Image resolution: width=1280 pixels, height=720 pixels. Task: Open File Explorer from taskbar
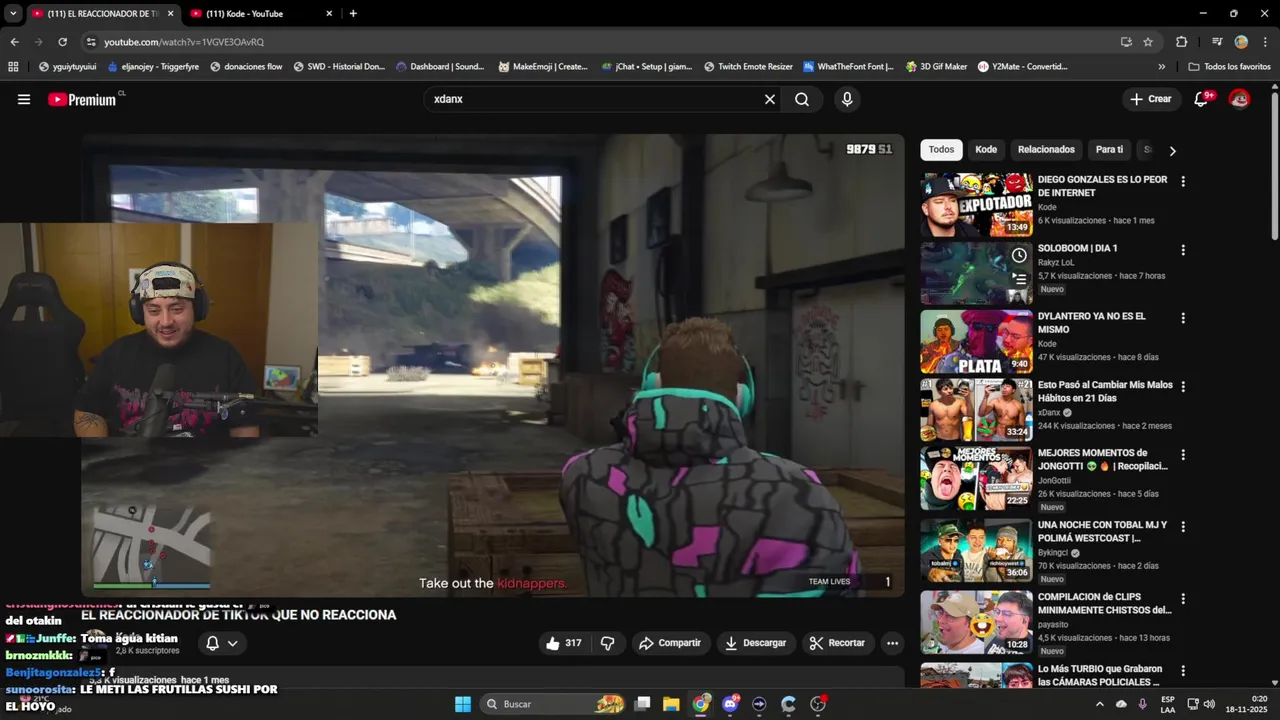point(671,704)
